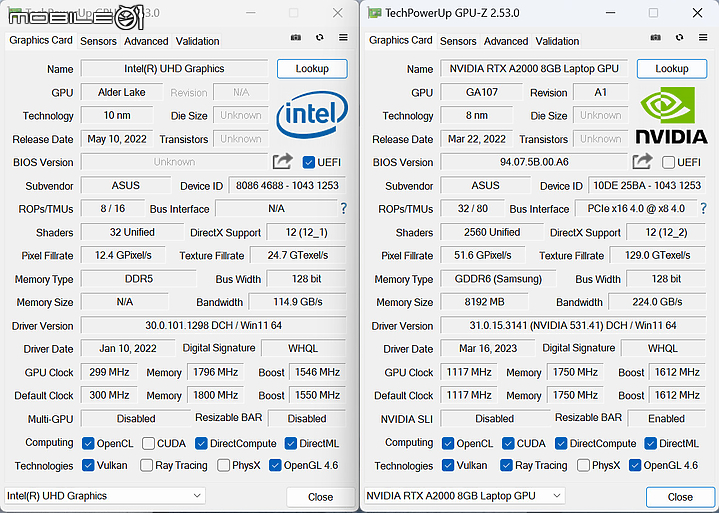This screenshot has height=513, width=719.
Task: Toggle CUDA checkbox in Intel window
Action: (x=148, y=443)
